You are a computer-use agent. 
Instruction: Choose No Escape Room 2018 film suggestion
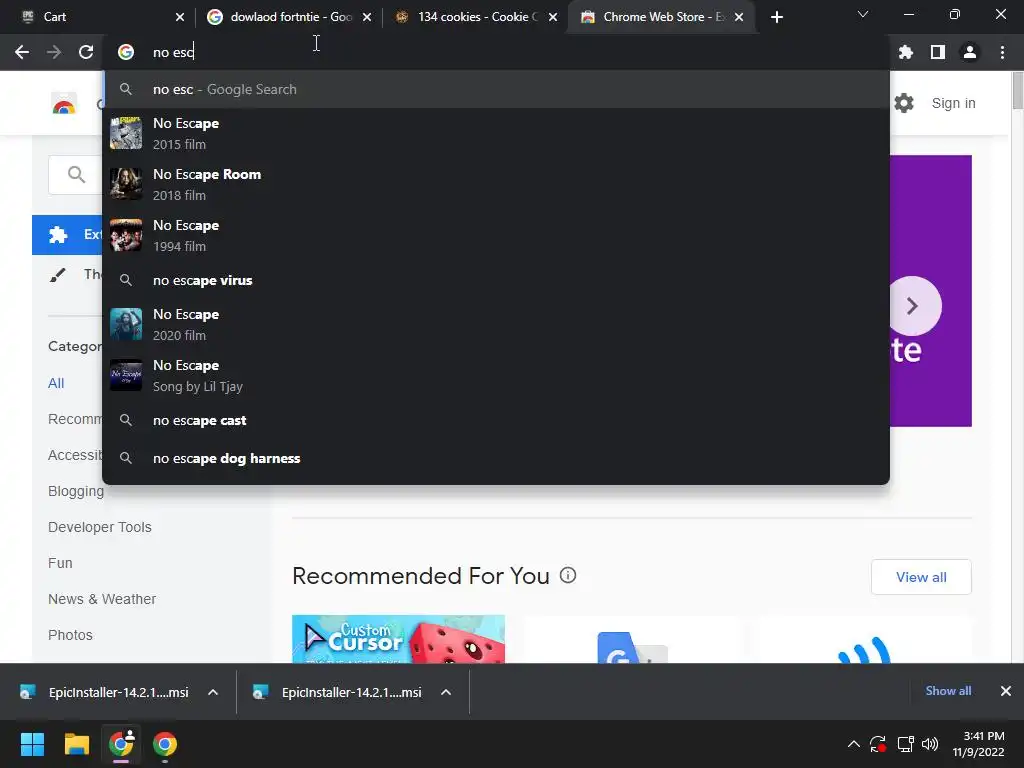click(x=496, y=184)
